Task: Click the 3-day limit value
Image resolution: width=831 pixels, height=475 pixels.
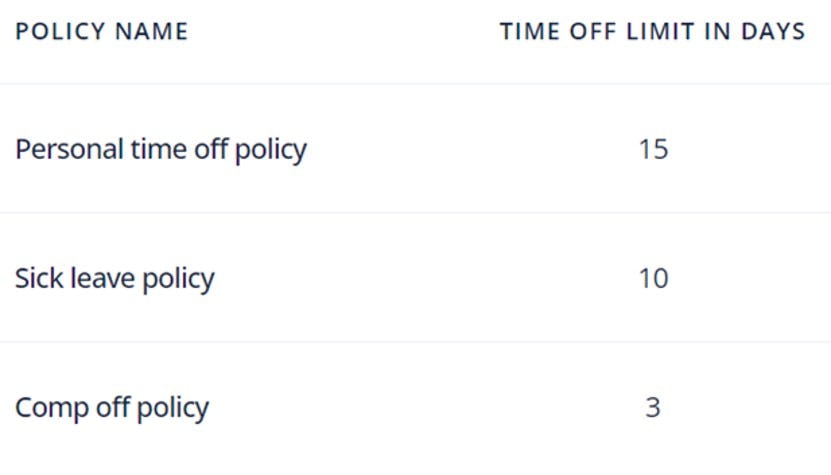Action: [653, 408]
